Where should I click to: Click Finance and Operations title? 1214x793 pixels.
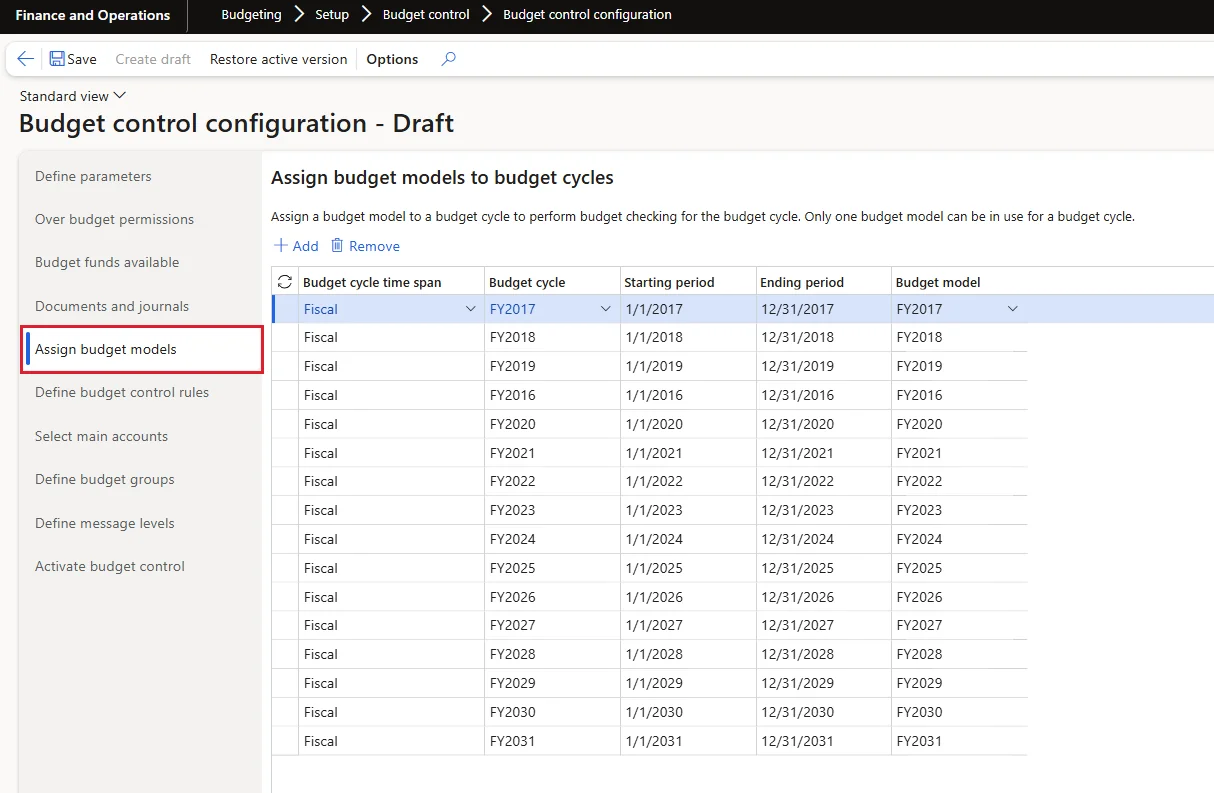pyautogui.click(x=93, y=15)
